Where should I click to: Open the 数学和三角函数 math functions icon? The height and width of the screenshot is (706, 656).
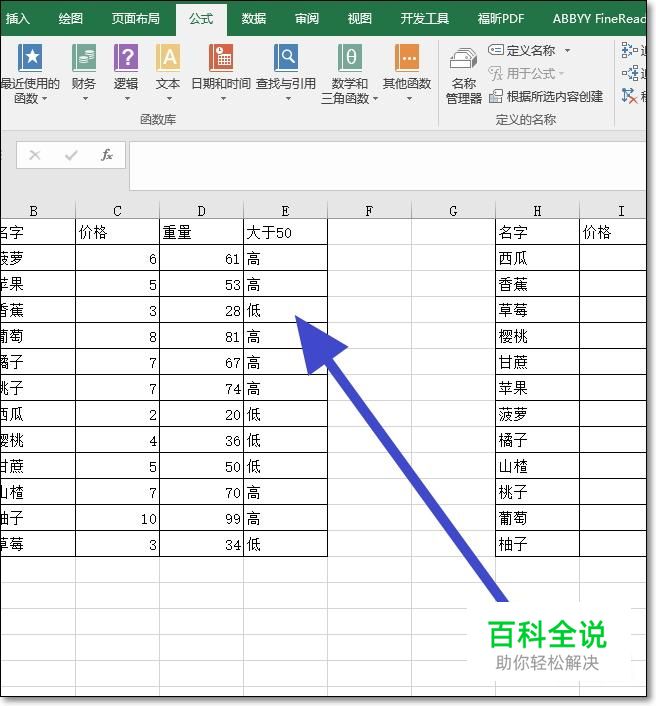tap(349, 58)
